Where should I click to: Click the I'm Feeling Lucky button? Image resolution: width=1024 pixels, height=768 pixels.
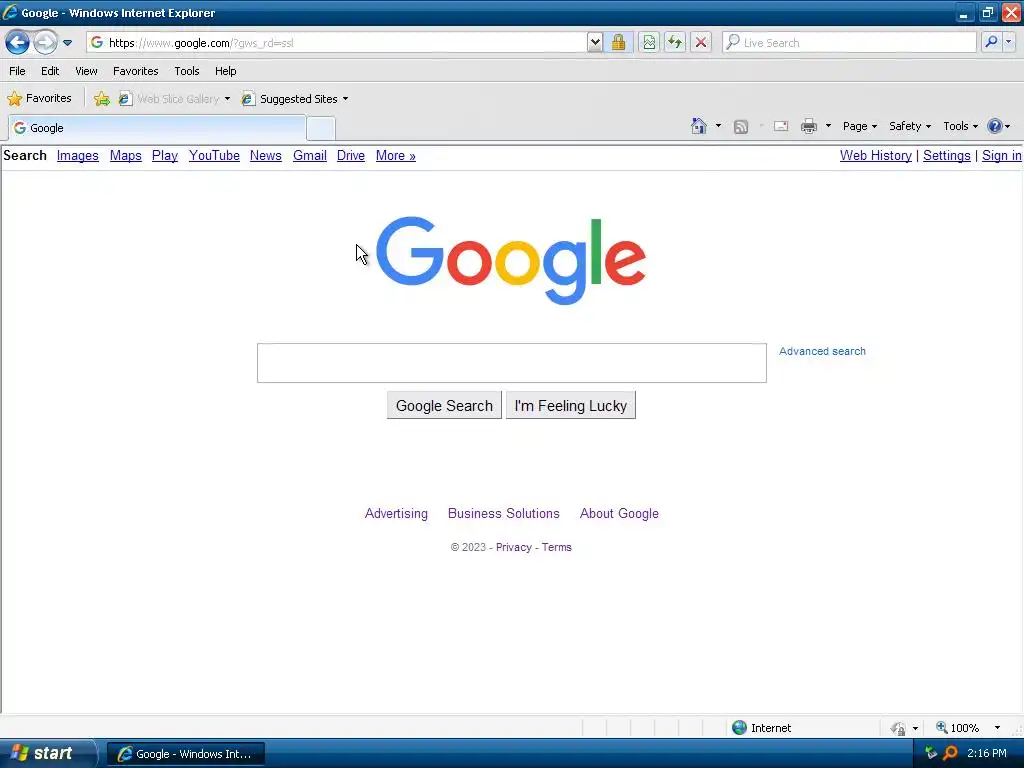[x=571, y=406]
